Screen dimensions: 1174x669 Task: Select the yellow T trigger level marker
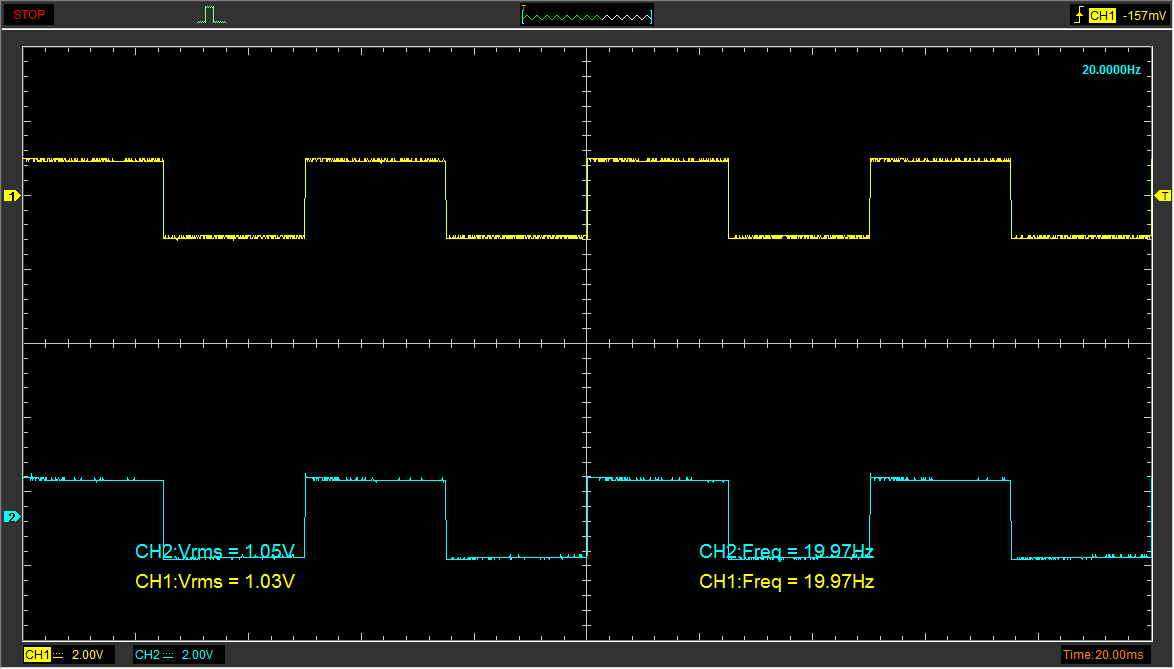(x=1163, y=196)
